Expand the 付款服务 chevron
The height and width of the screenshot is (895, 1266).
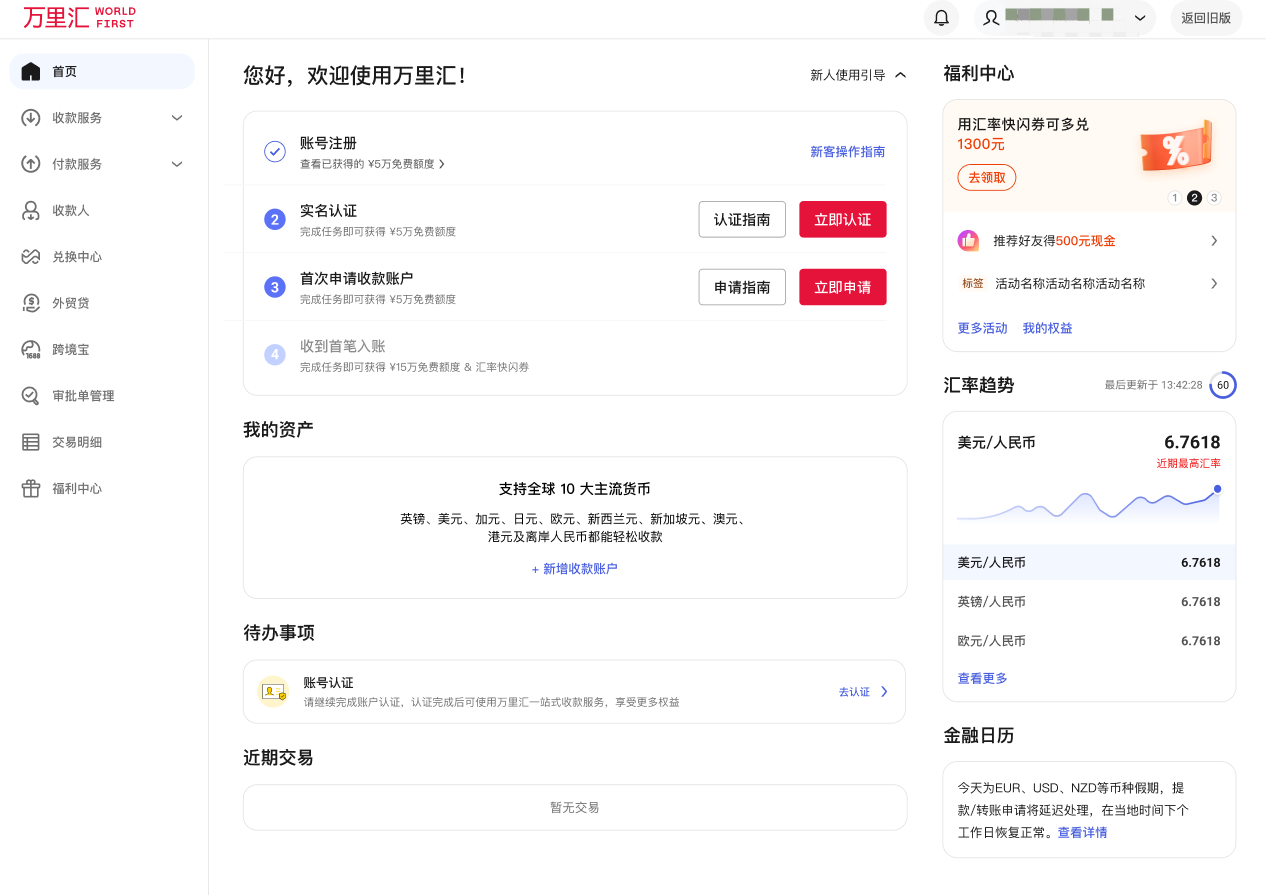coord(177,164)
